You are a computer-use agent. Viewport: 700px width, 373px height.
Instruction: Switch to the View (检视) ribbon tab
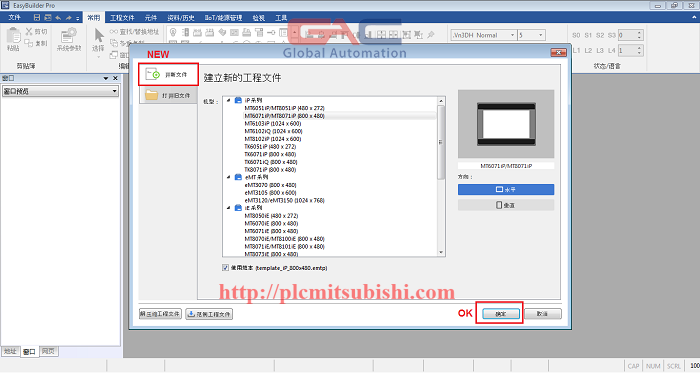(x=258, y=18)
